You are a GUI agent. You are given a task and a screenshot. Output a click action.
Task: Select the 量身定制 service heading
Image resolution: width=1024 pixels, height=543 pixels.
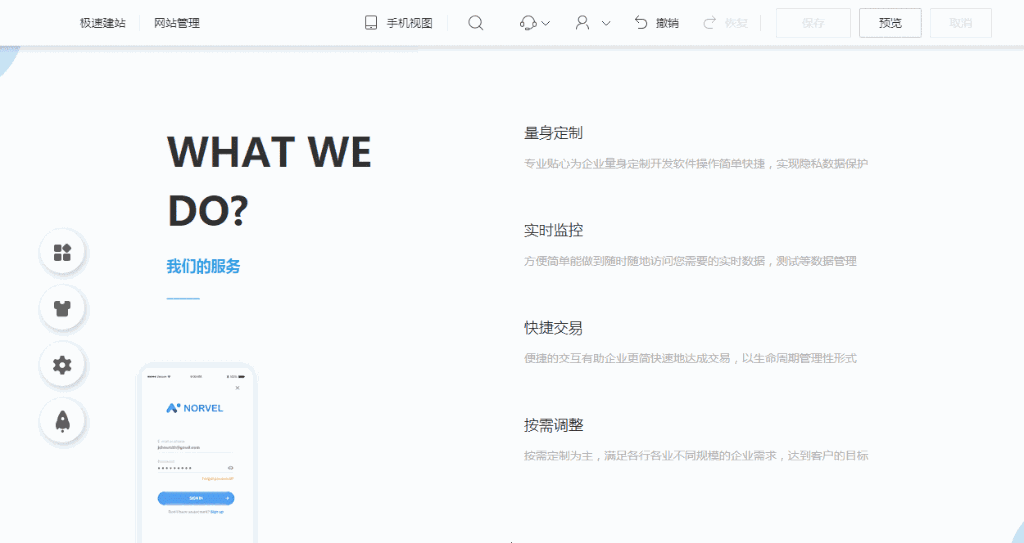click(x=553, y=133)
